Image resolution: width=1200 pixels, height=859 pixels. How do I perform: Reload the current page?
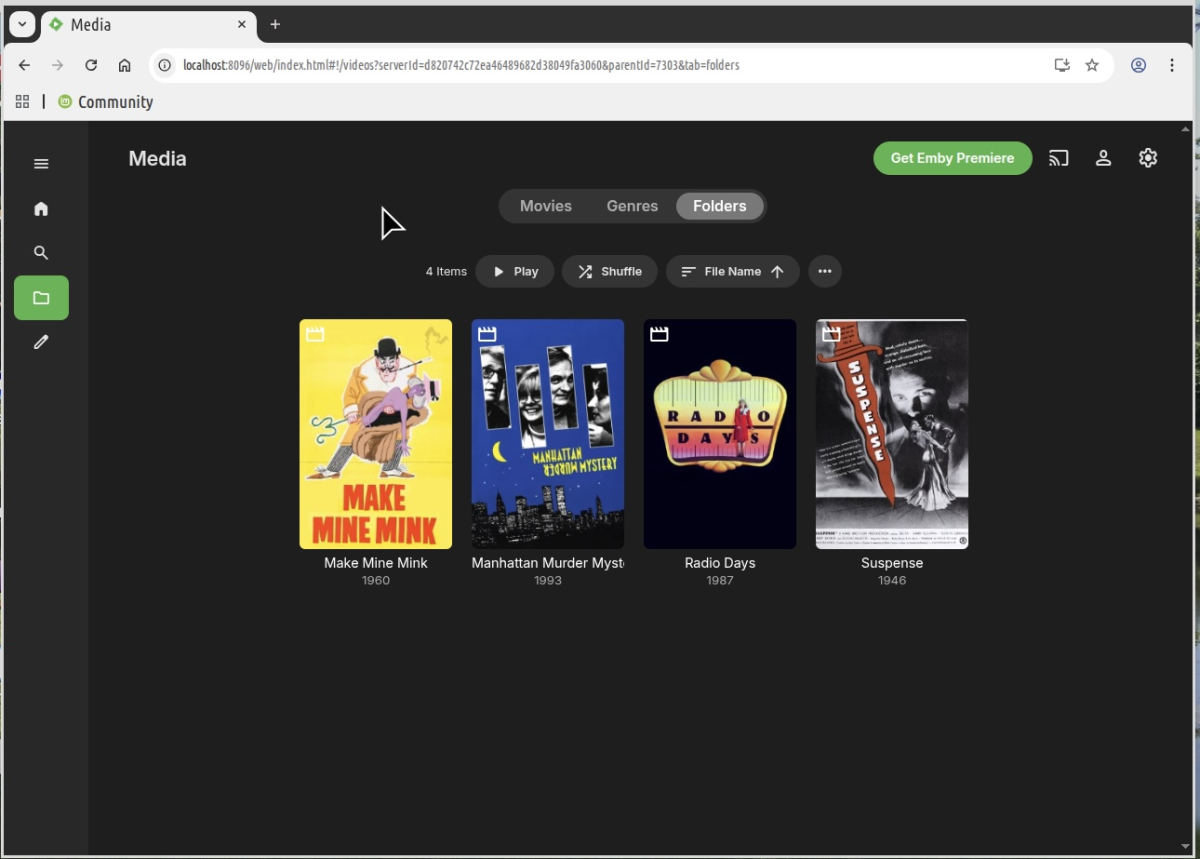(x=91, y=65)
